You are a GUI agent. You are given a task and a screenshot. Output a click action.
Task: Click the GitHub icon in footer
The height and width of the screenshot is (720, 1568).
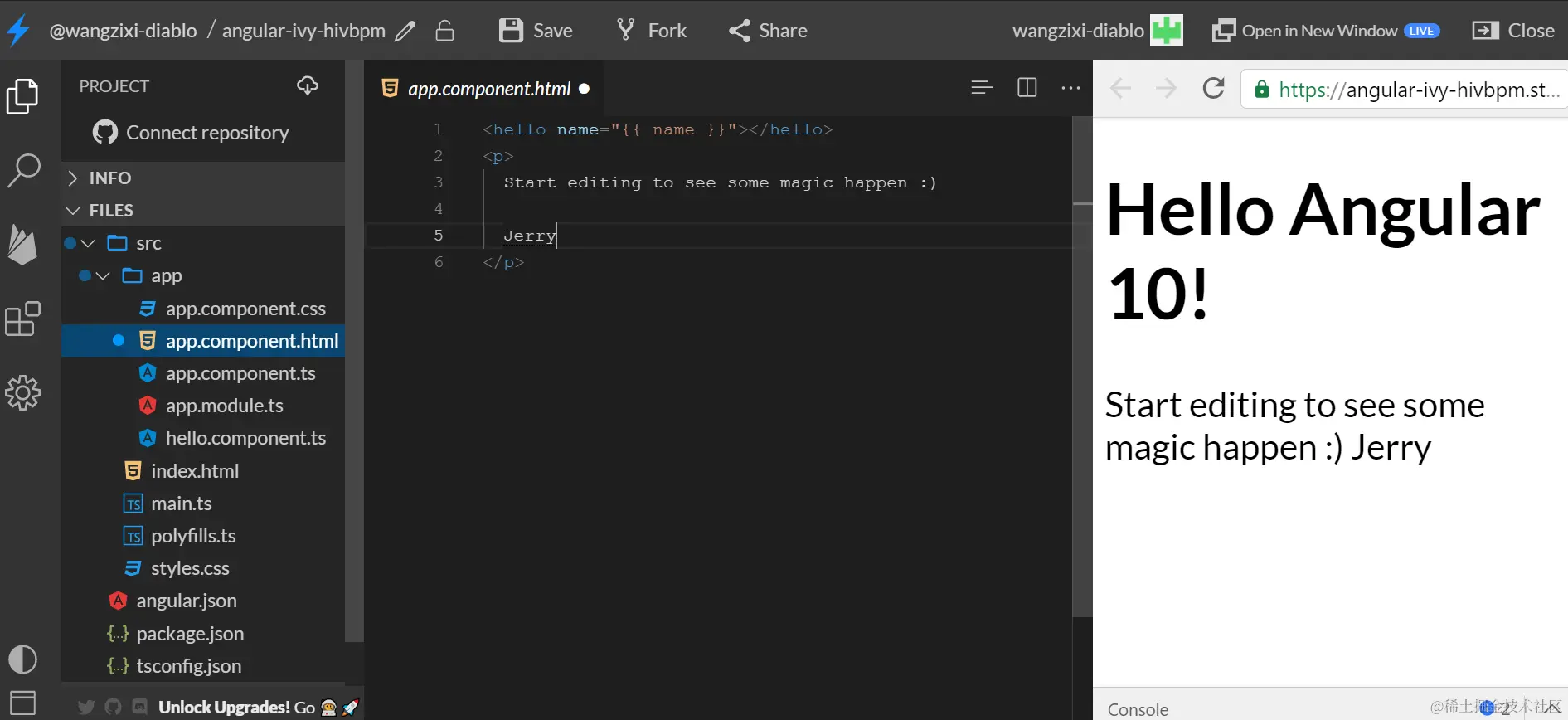click(x=114, y=708)
